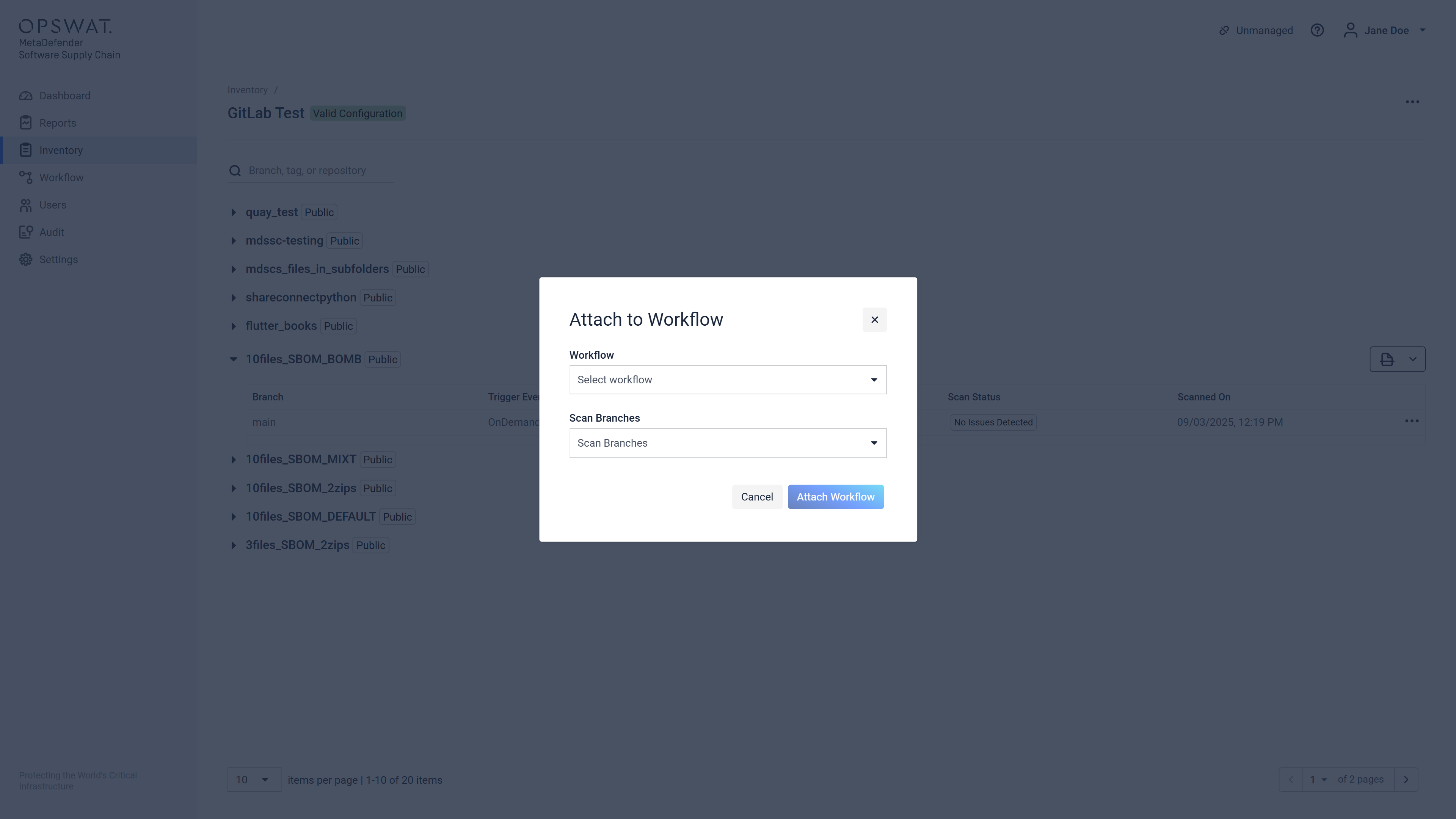The height and width of the screenshot is (819, 1456).
Task: Collapse the 10files_SBOM_BOMB repository
Action: [x=234, y=359]
